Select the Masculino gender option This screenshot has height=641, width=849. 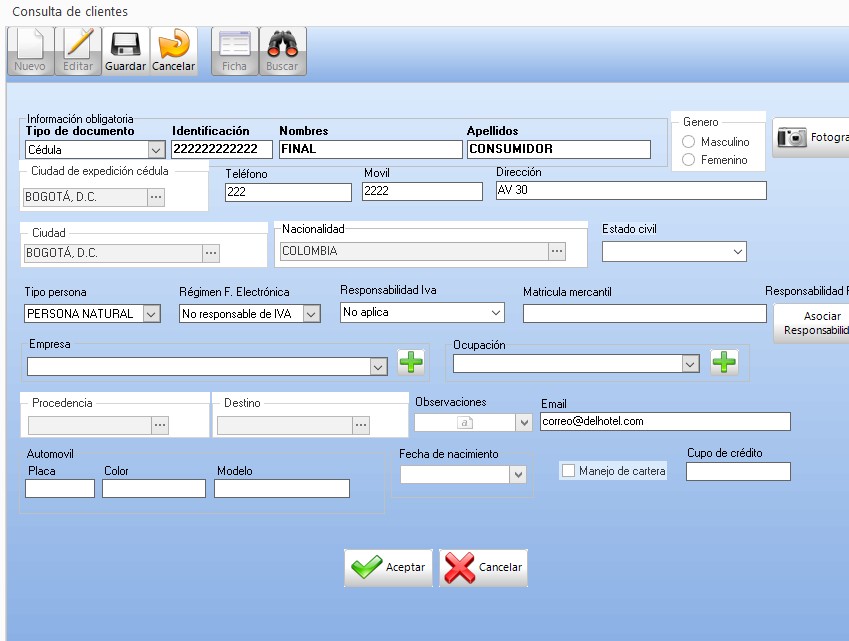click(x=689, y=142)
